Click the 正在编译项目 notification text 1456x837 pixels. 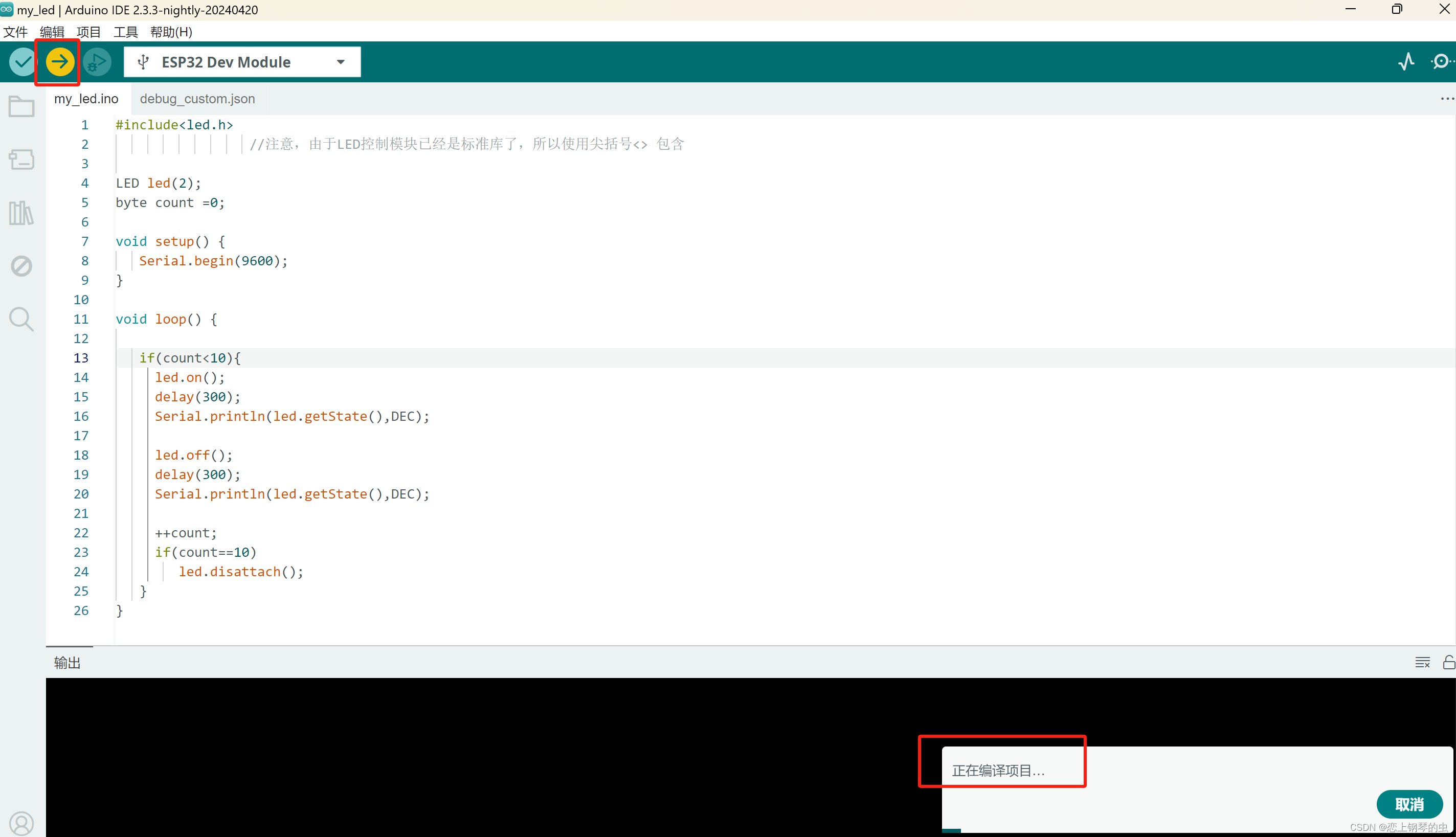(x=998, y=771)
